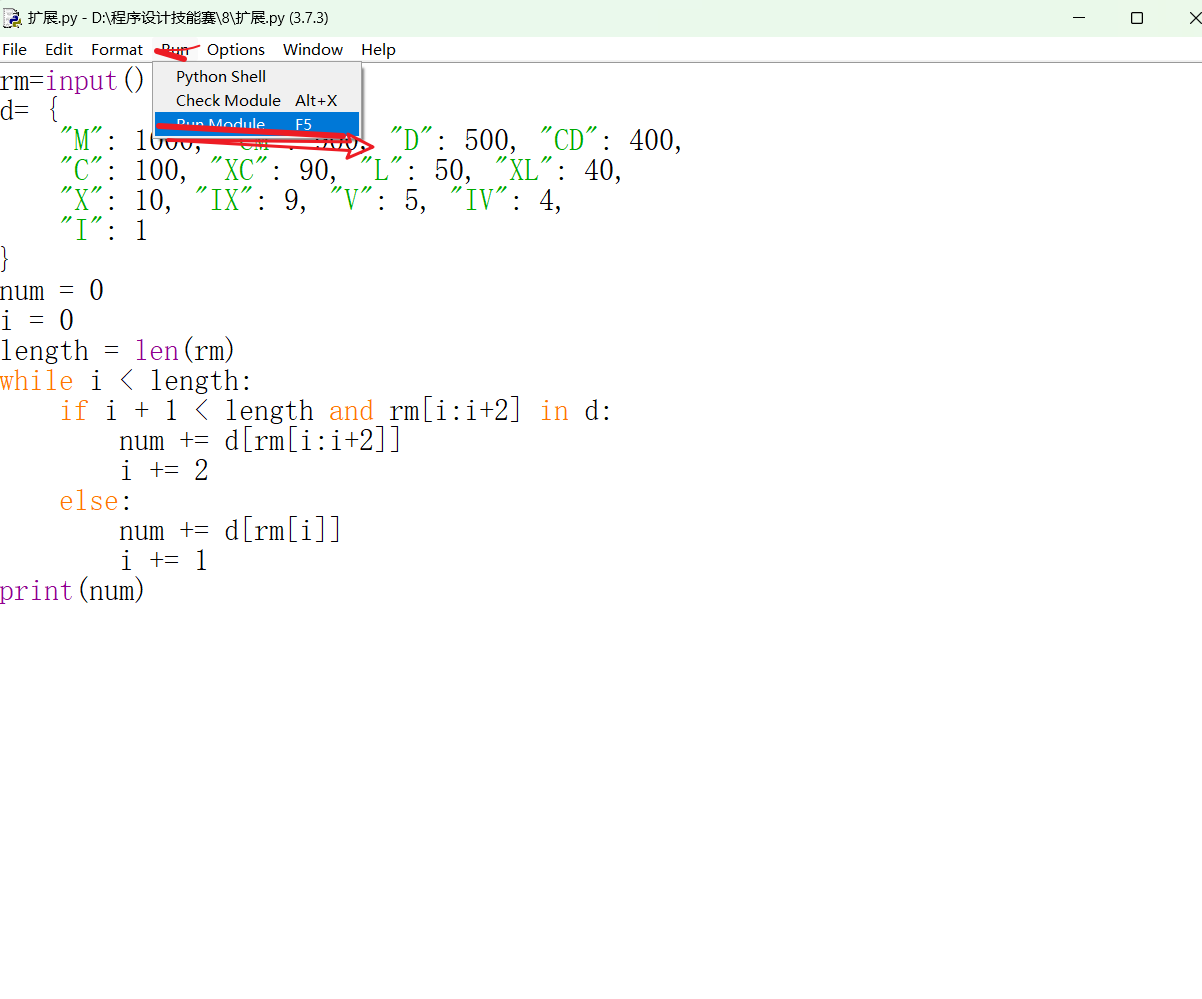
Task: Click the 'num = 0' line
Action: [52, 291]
